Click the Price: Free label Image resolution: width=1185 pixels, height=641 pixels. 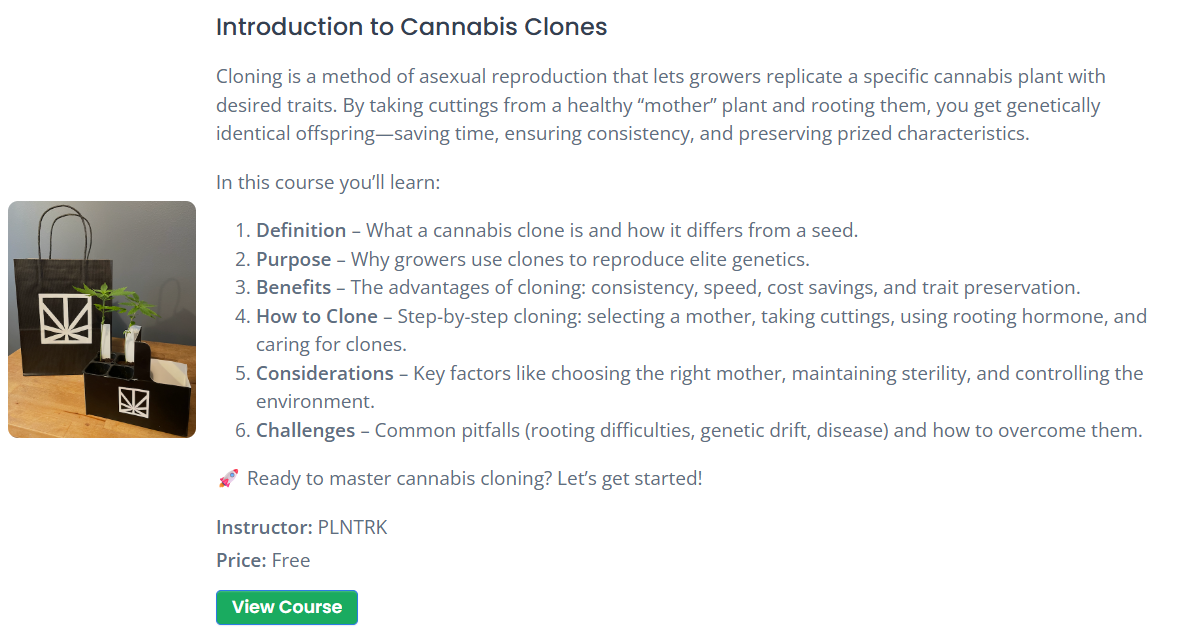pos(263,560)
